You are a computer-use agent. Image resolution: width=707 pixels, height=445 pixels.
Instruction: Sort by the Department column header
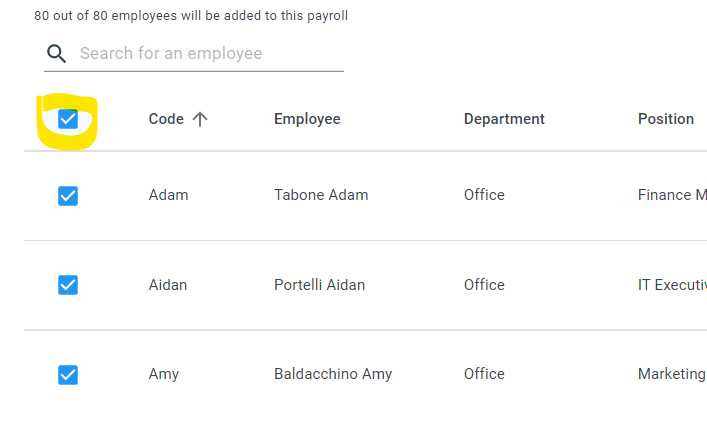point(504,119)
